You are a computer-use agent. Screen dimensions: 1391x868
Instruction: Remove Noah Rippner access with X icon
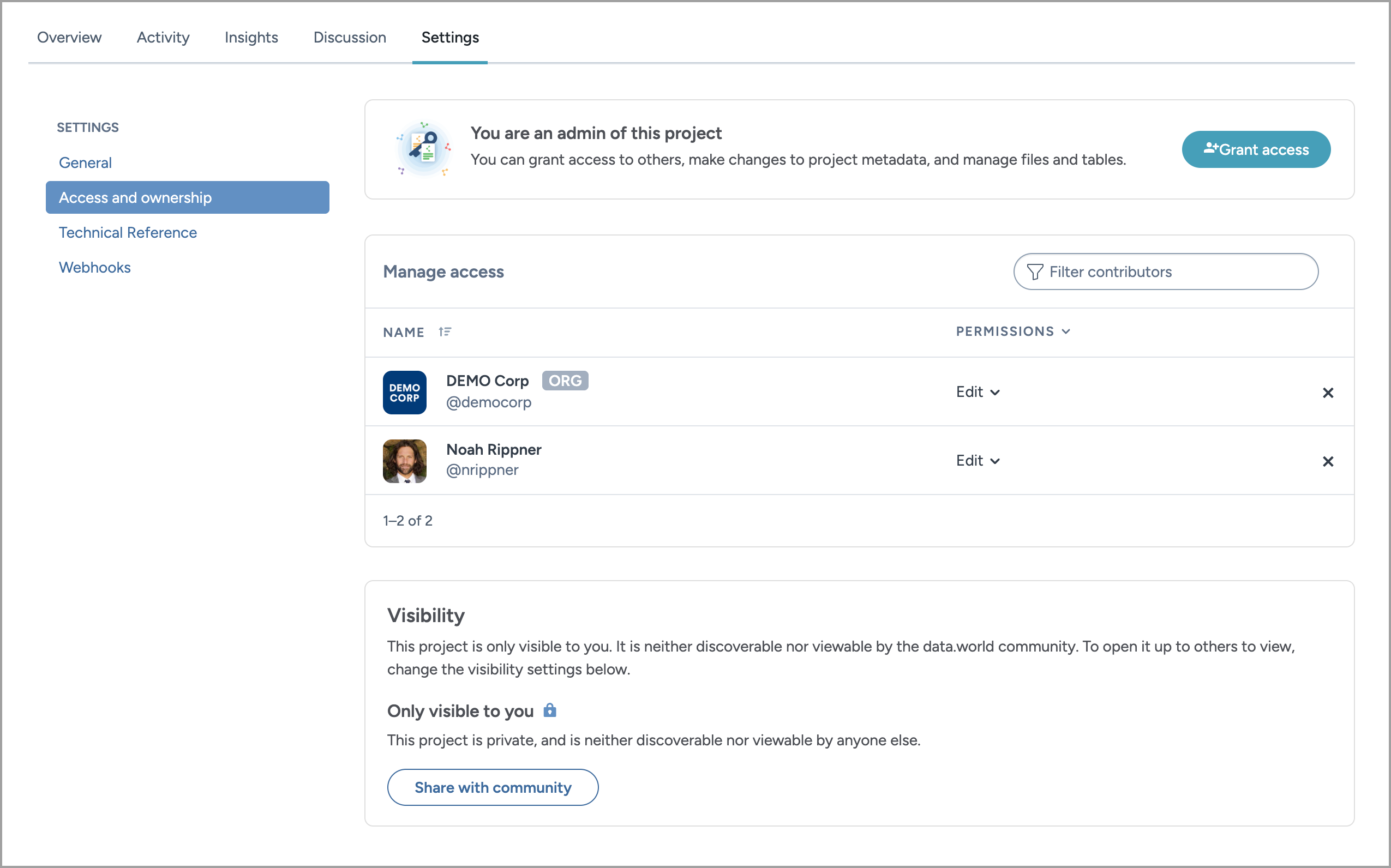tap(1328, 462)
